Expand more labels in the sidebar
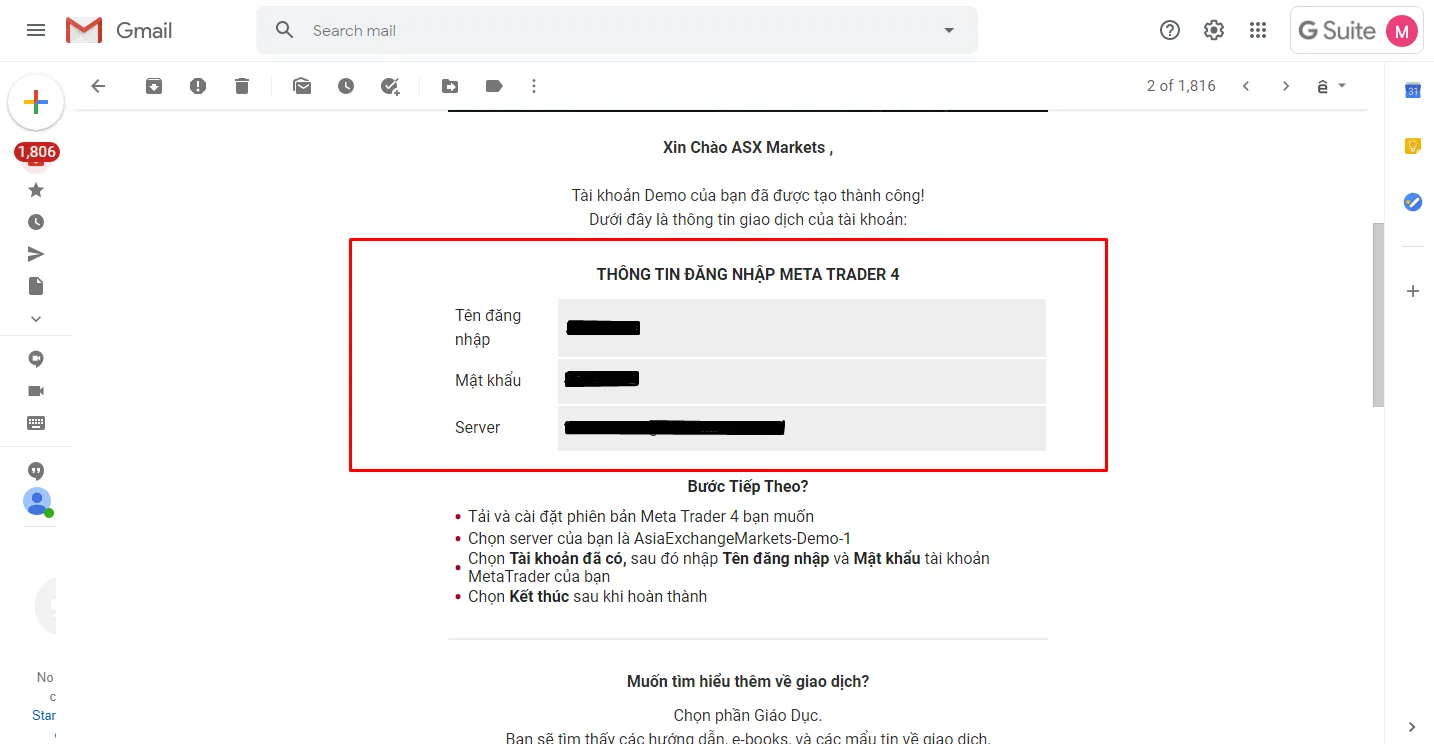The width and height of the screenshot is (1434, 744). tap(36, 319)
